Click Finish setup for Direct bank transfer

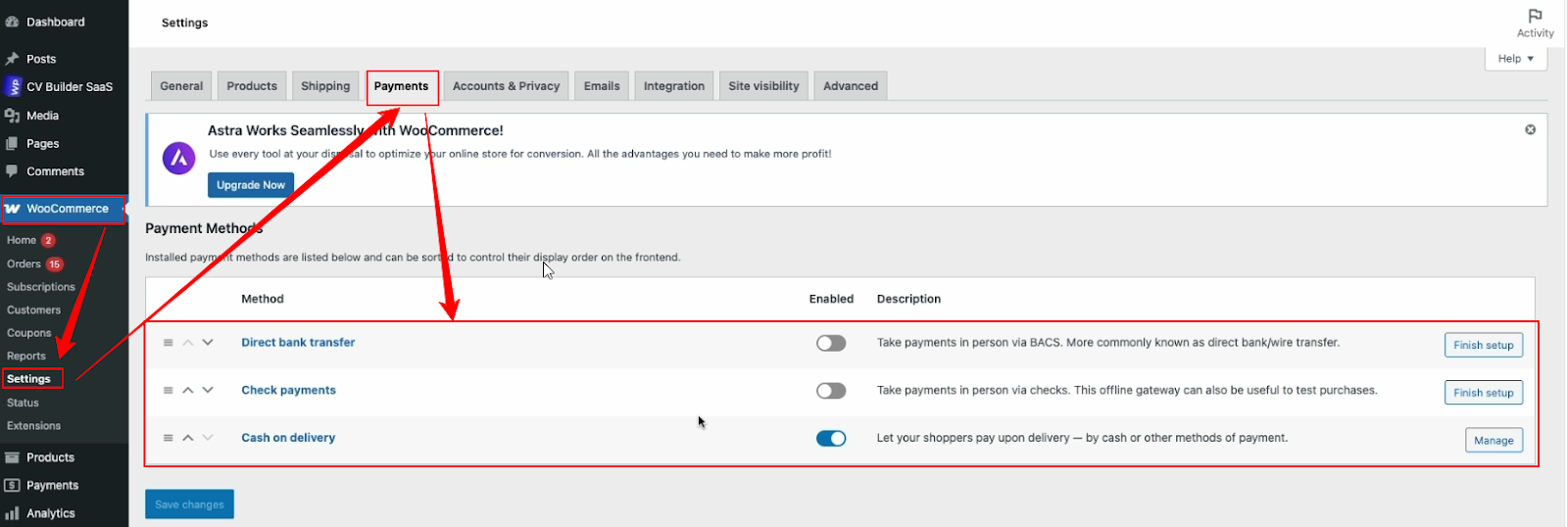(1484, 345)
